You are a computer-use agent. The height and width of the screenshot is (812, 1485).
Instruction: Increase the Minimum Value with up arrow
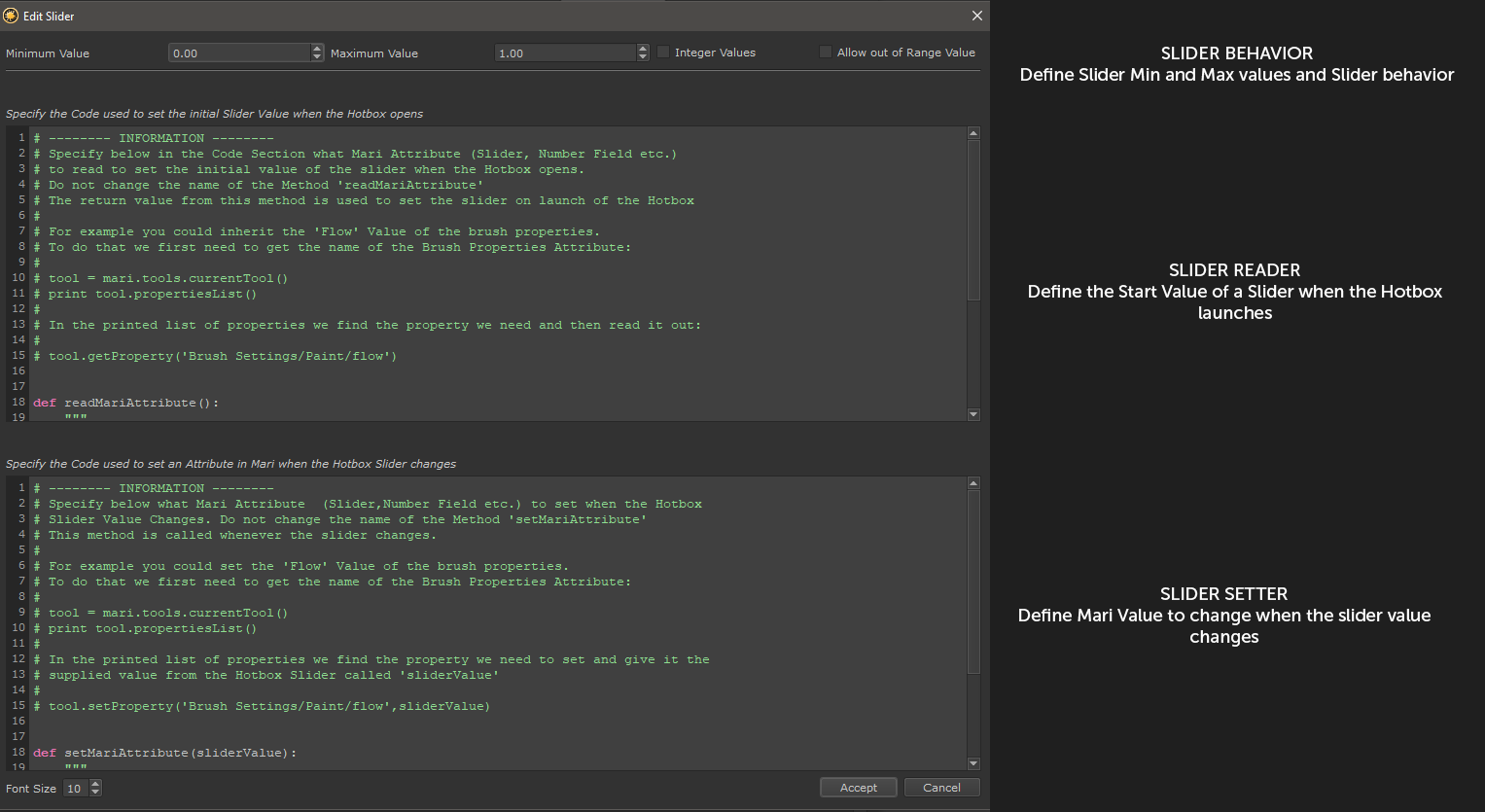(x=317, y=49)
